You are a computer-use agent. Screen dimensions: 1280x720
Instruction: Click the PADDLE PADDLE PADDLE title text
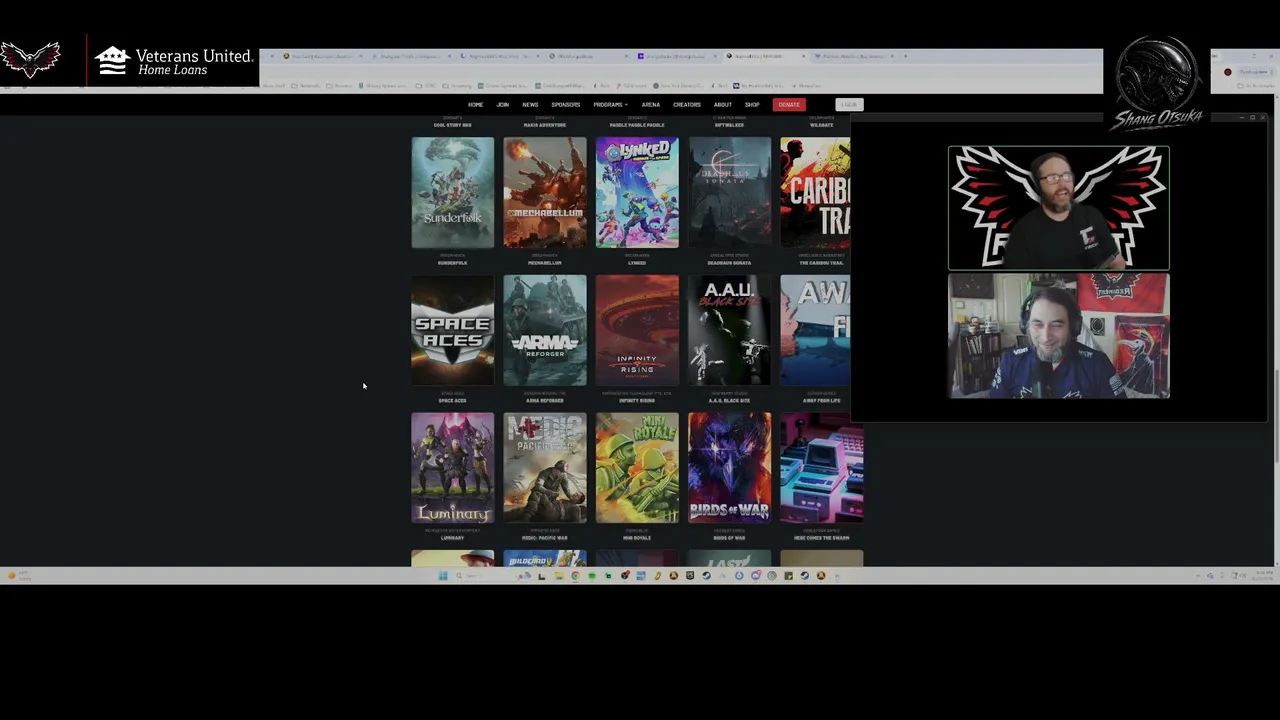637,125
